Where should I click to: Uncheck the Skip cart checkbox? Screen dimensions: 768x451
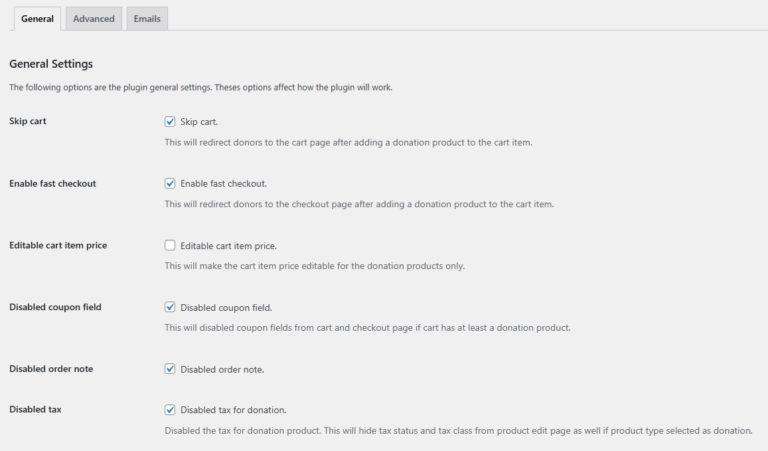170,121
